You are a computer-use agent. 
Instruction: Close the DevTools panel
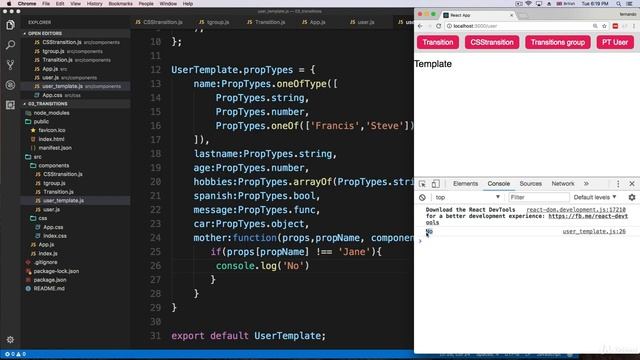632,184
